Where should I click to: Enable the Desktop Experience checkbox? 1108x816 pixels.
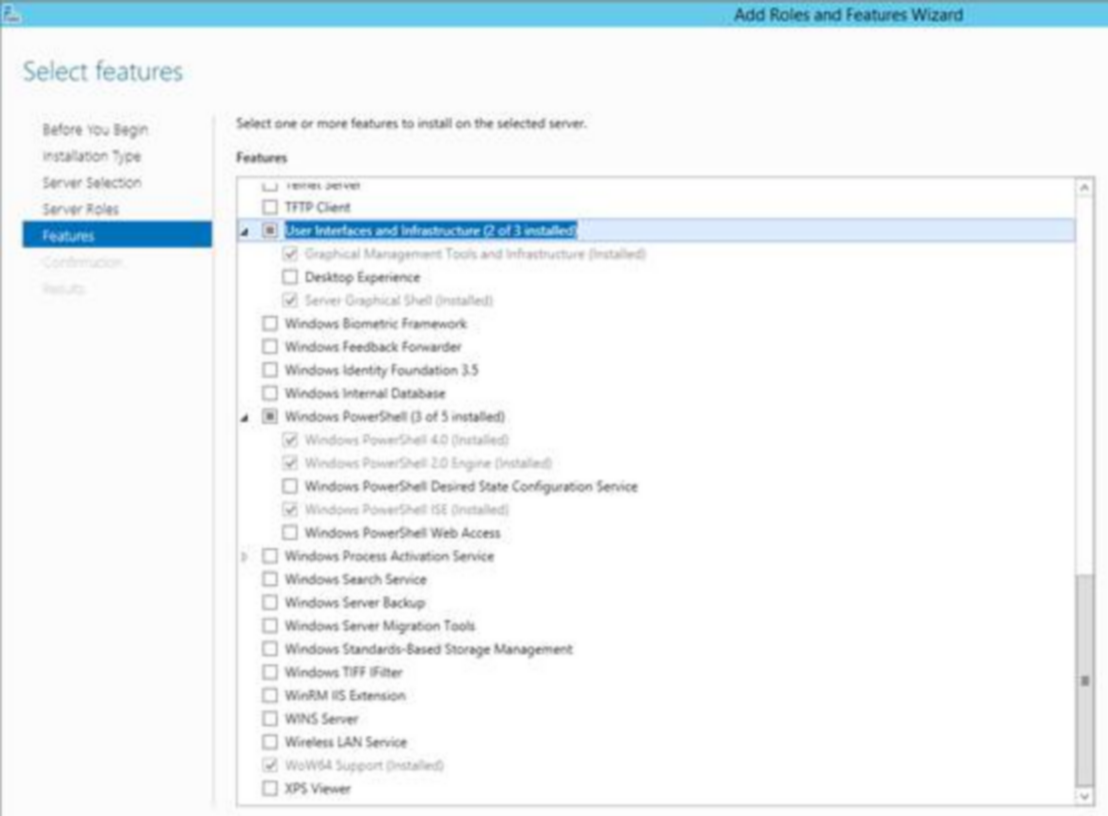(290, 277)
